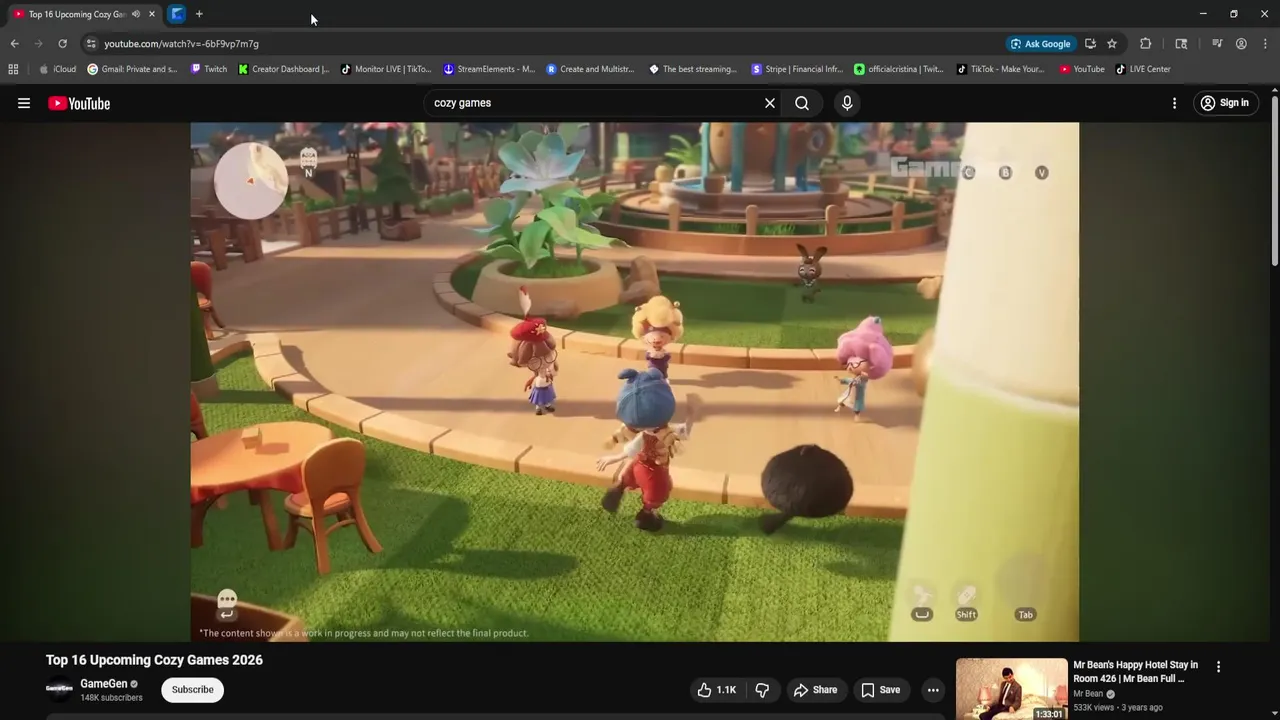Clear the search box text

point(770,103)
